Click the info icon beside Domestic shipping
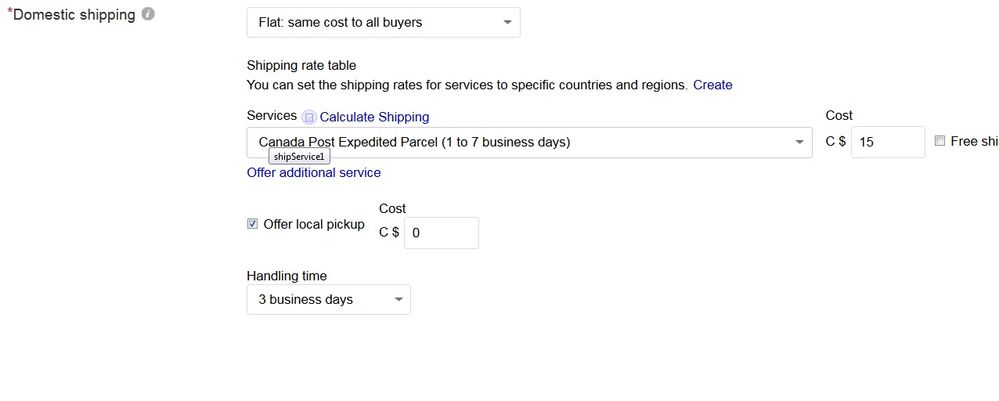Screen dimensions: 999x401 coord(148,15)
